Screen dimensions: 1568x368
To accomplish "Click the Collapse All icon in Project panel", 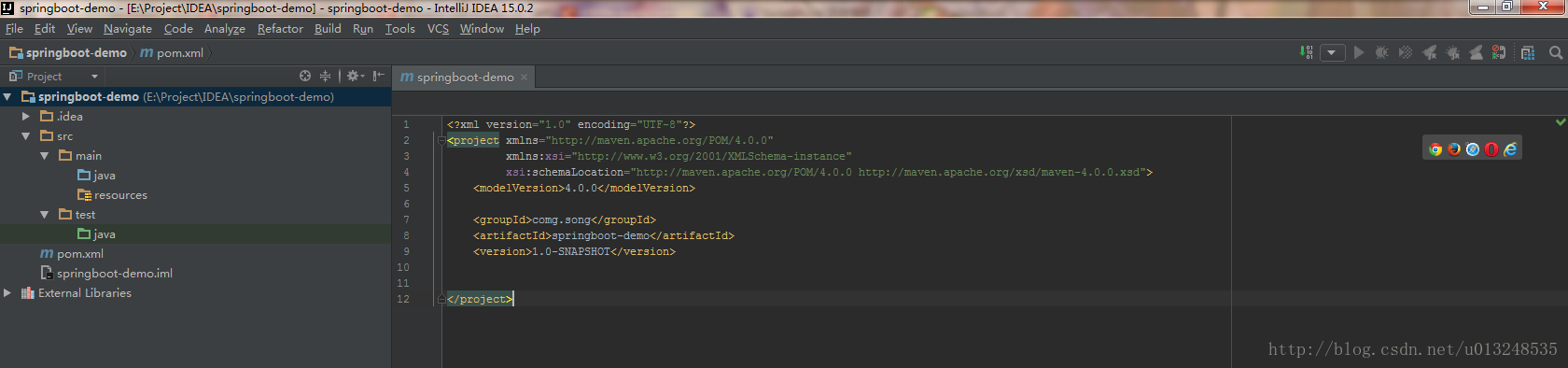I will [325, 76].
